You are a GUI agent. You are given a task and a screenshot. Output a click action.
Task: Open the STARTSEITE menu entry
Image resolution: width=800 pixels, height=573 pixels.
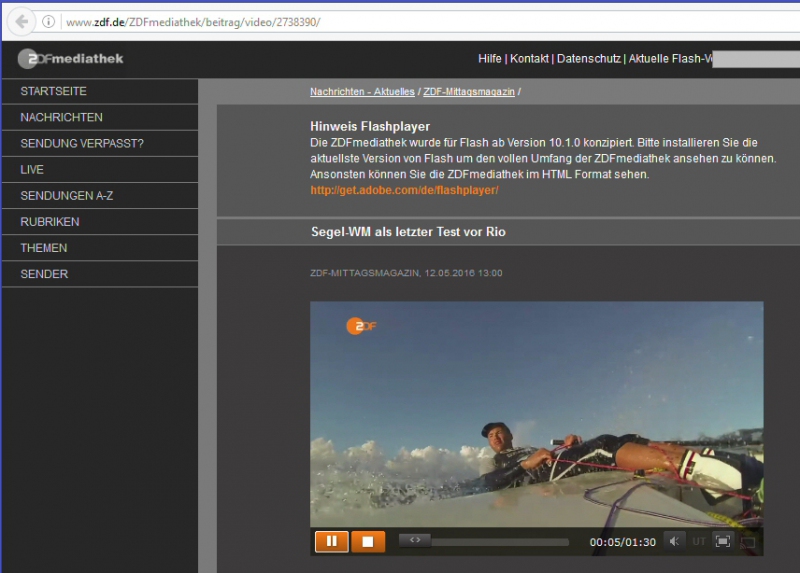(x=100, y=91)
